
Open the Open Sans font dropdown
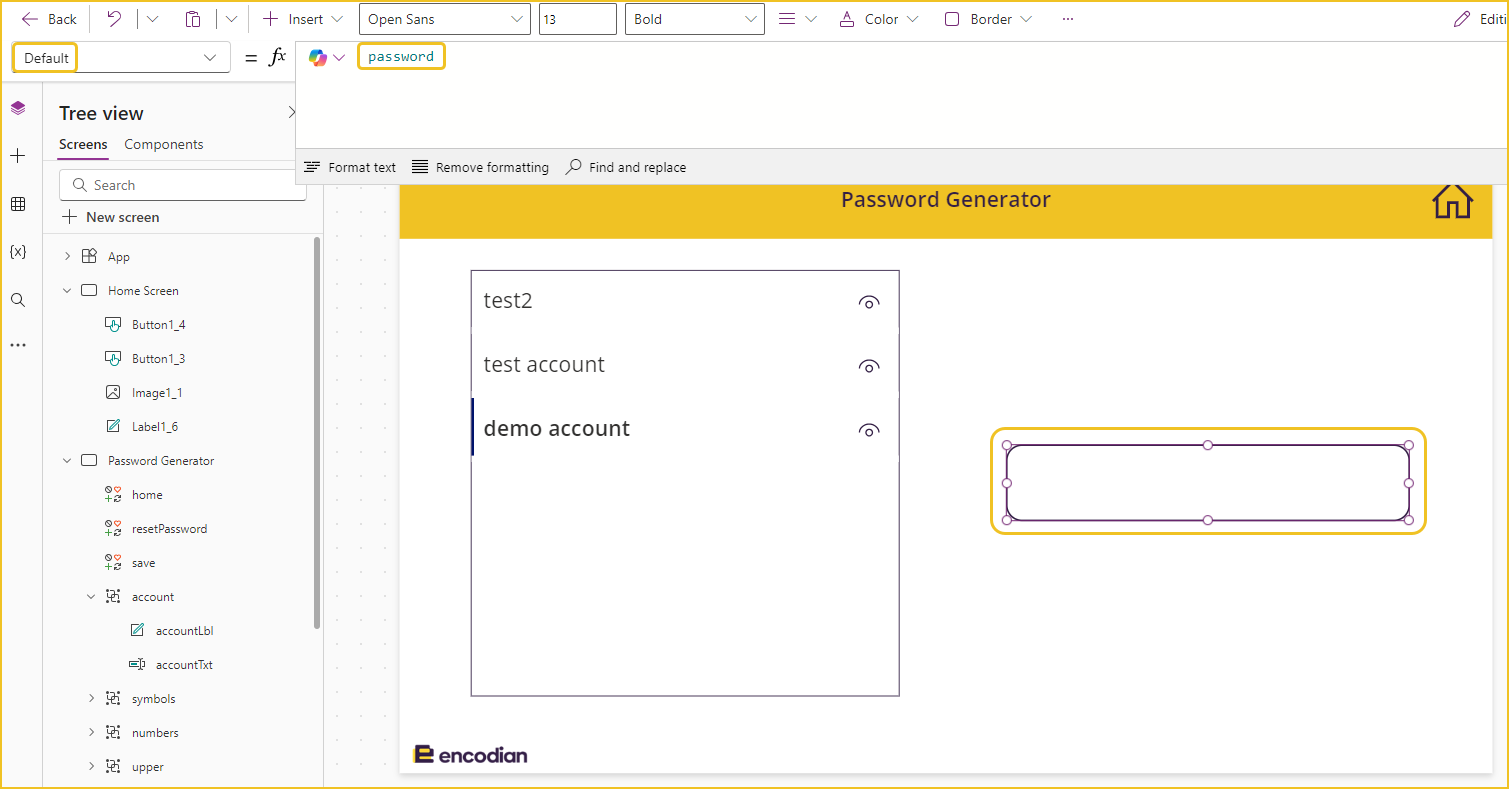coord(445,19)
